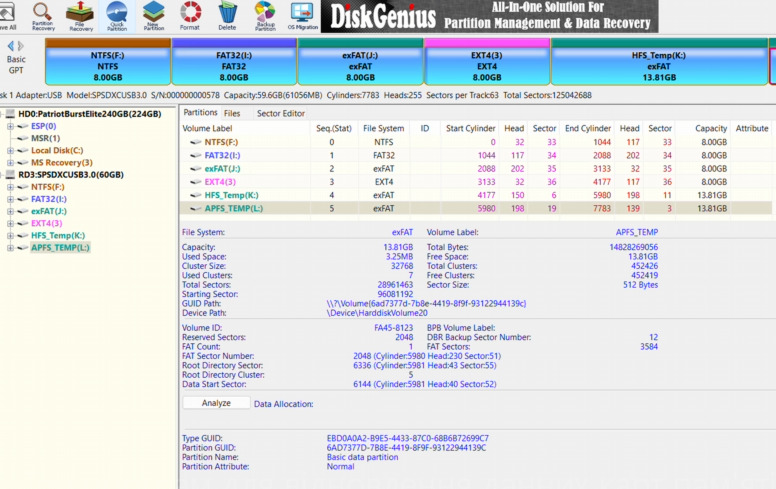Image resolution: width=776 pixels, height=489 pixels.
Task: Select the FAT32(I:) row in partition table
Action: click(477, 155)
